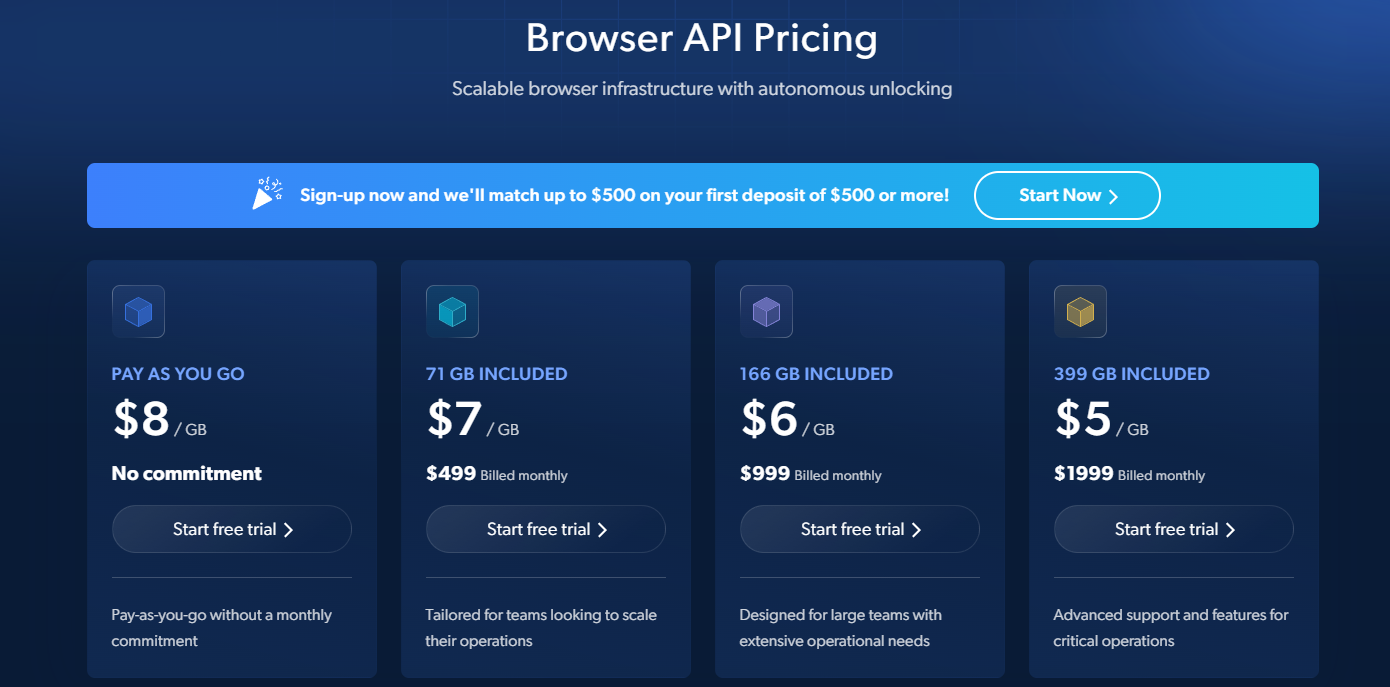This screenshot has width=1390, height=687.
Task: Select the 71 GB INCLUDED plan heading
Action: tap(497, 374)
